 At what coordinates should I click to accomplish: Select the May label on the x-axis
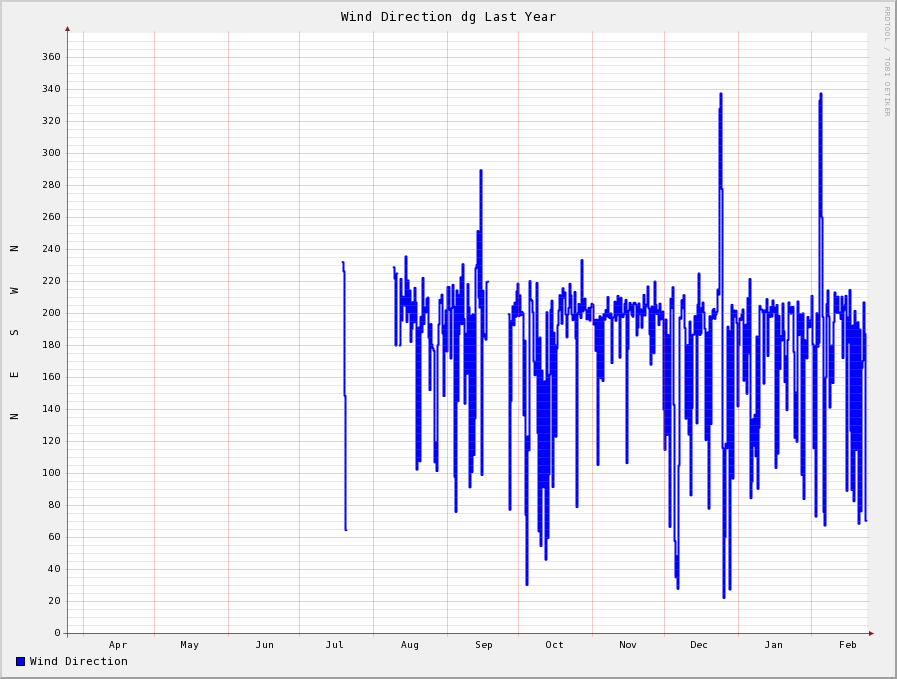[190, 645]
